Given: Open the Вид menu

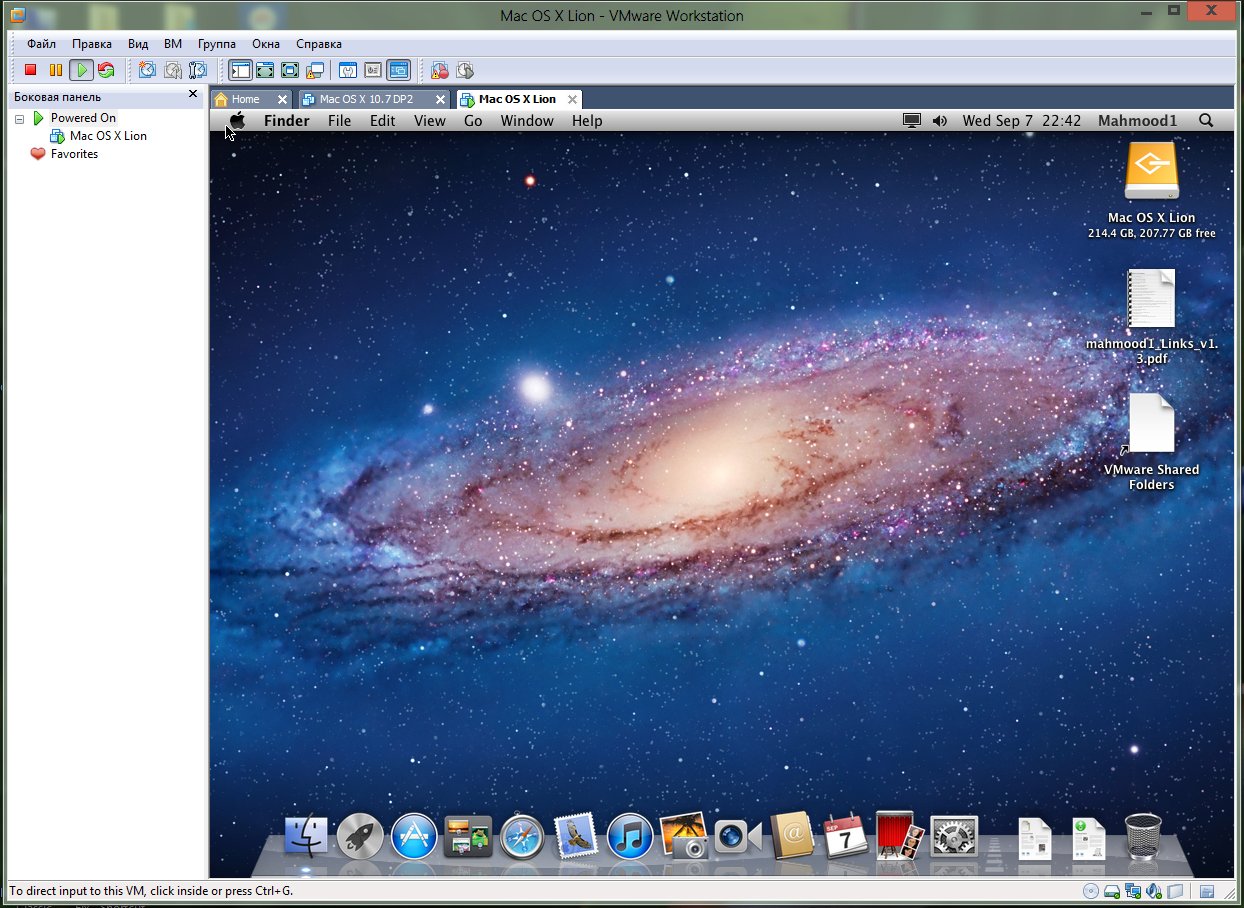Looking at the screenshot, I should [x=138, y=44].
